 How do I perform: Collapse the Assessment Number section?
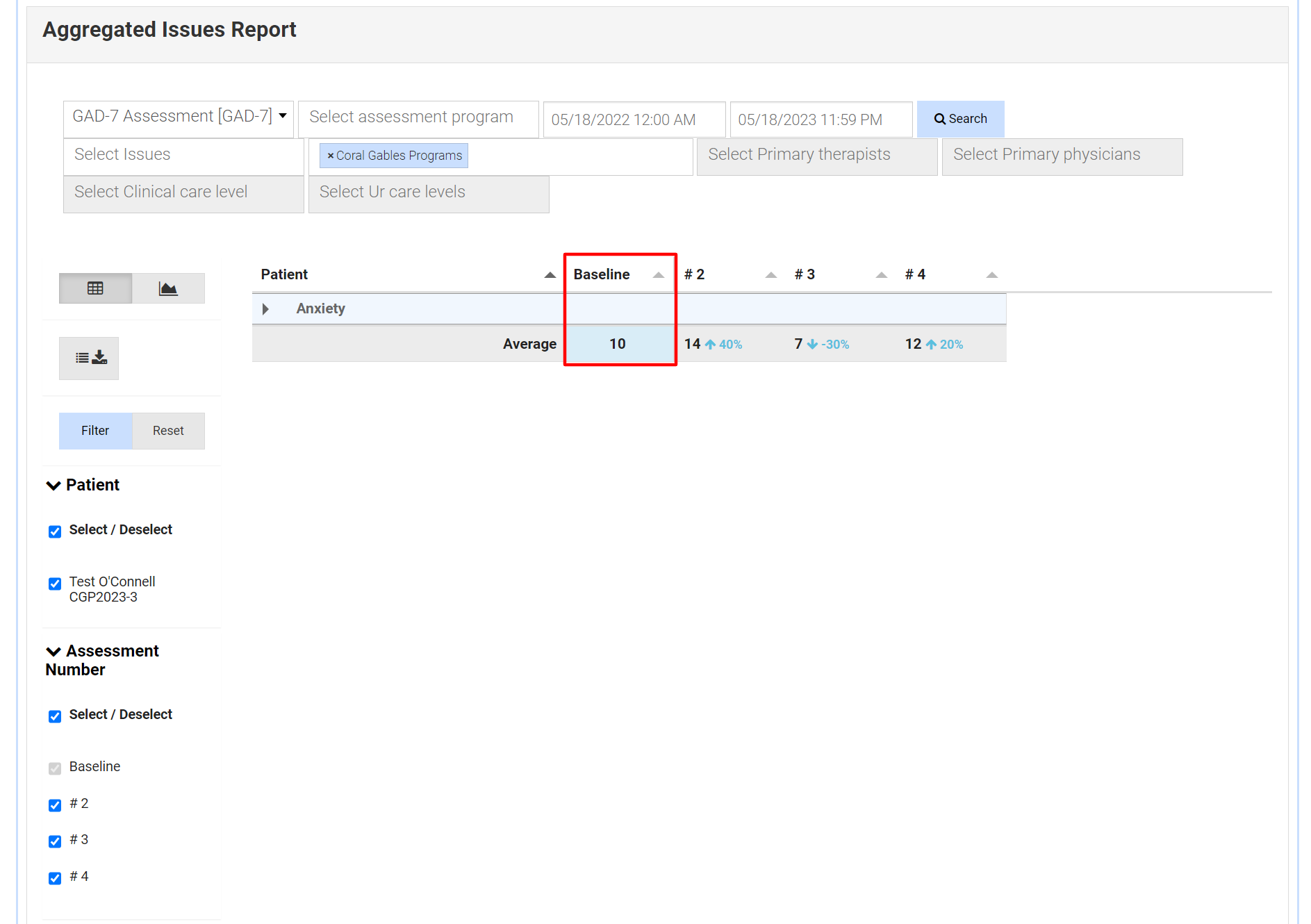pyautogui.click(x=53, y=652)
